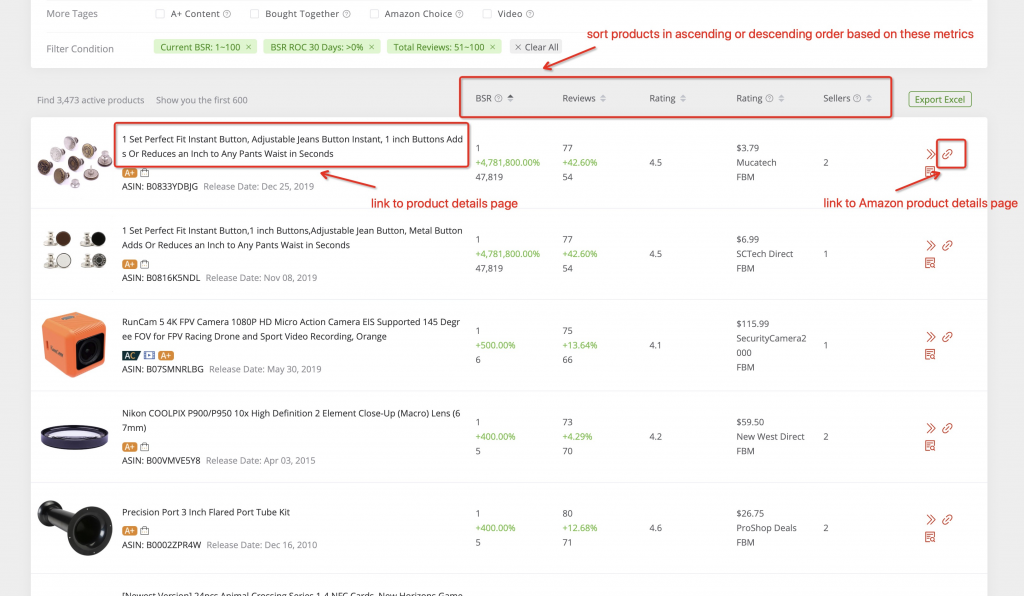Open Mucatech Instant Button product title
This screenshot has width=1024, height=596.
pyautogui.click(x=292, y=146)
